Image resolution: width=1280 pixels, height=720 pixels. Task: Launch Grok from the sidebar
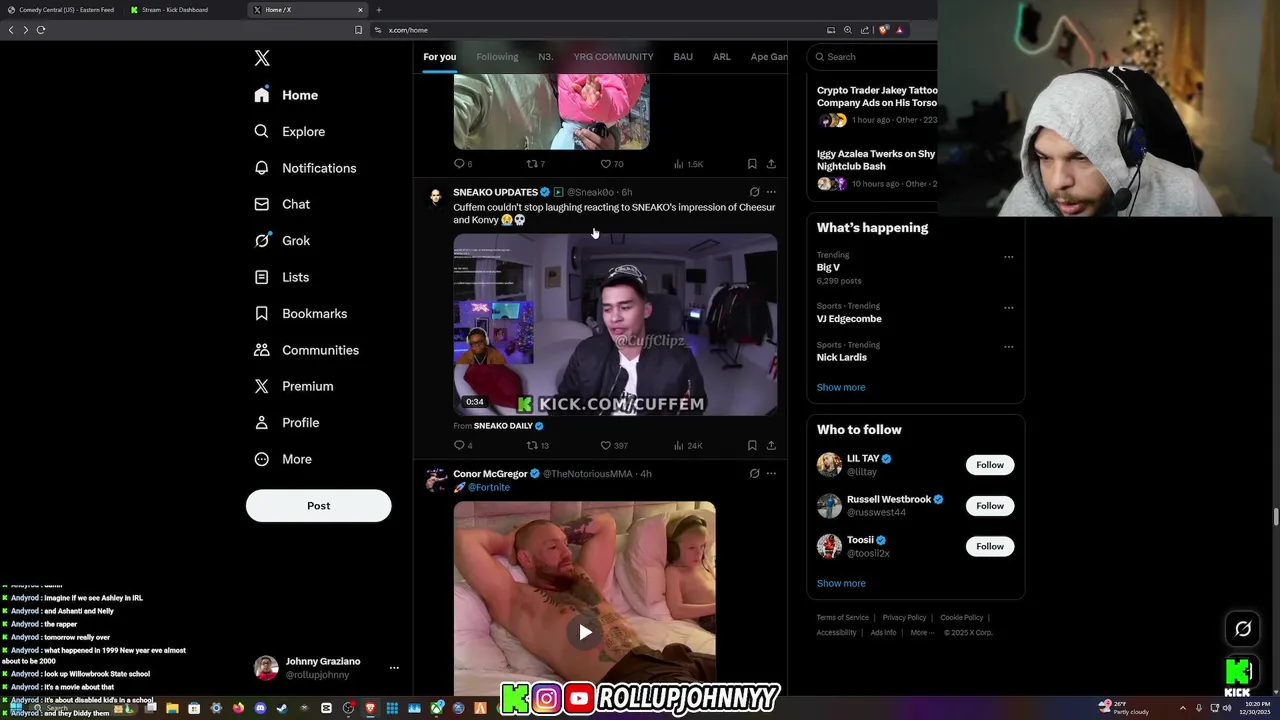click(x=282, y=241)
